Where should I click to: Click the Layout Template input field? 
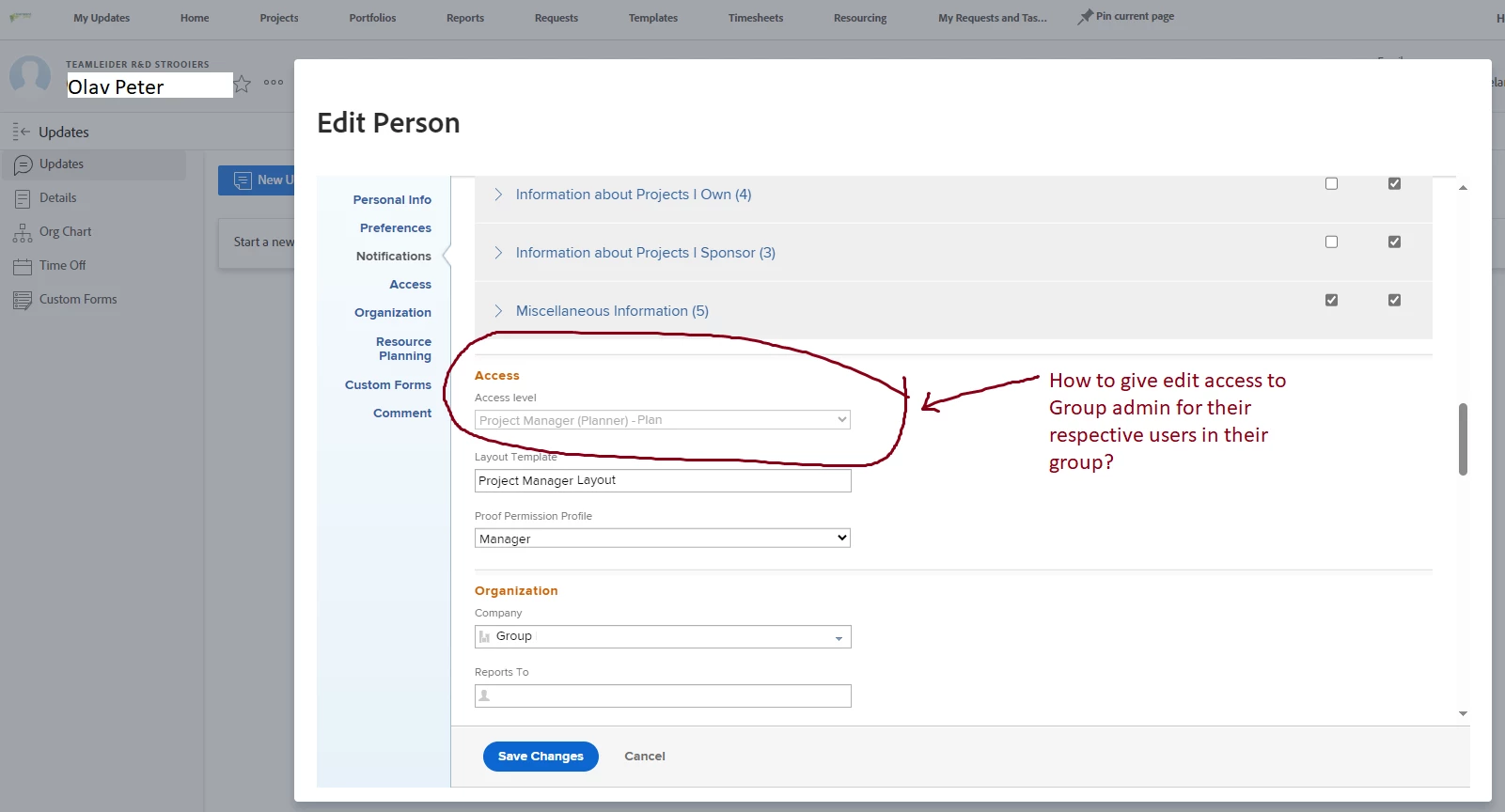(x=663, y=481)
